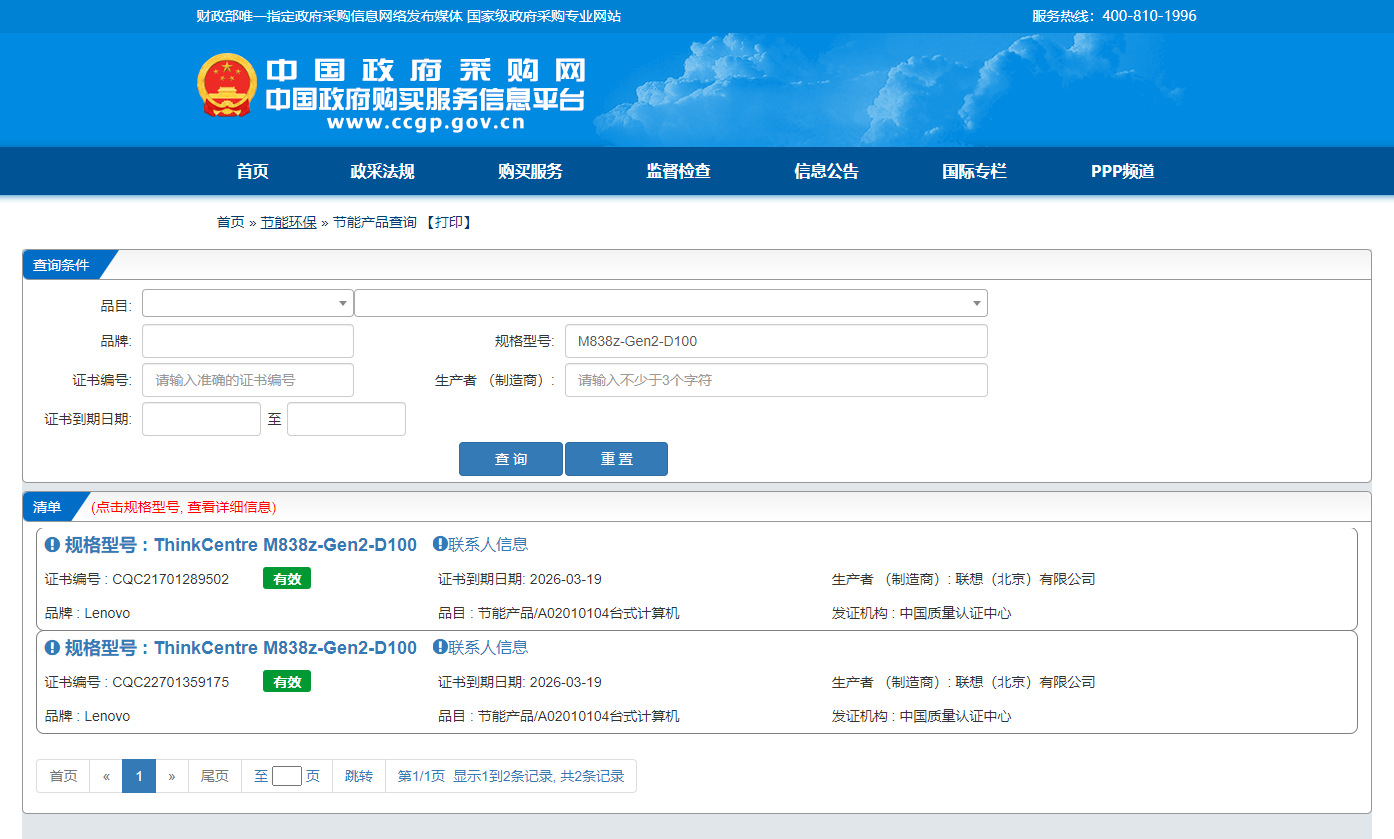Screen dimensions: 1394x839
Task: Click the 证书编号 input field
Action: tap(248, 380)
